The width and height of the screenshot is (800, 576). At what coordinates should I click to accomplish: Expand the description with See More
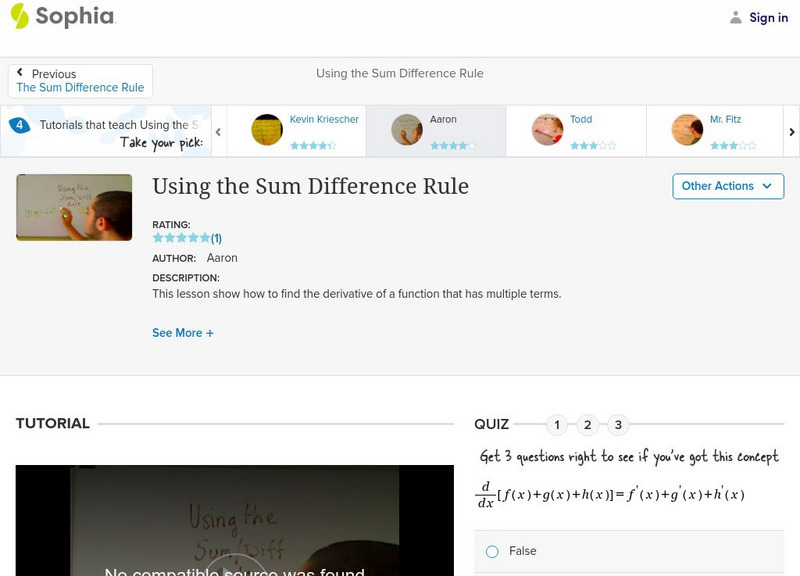pyautogui.click(x=183, y=332)
